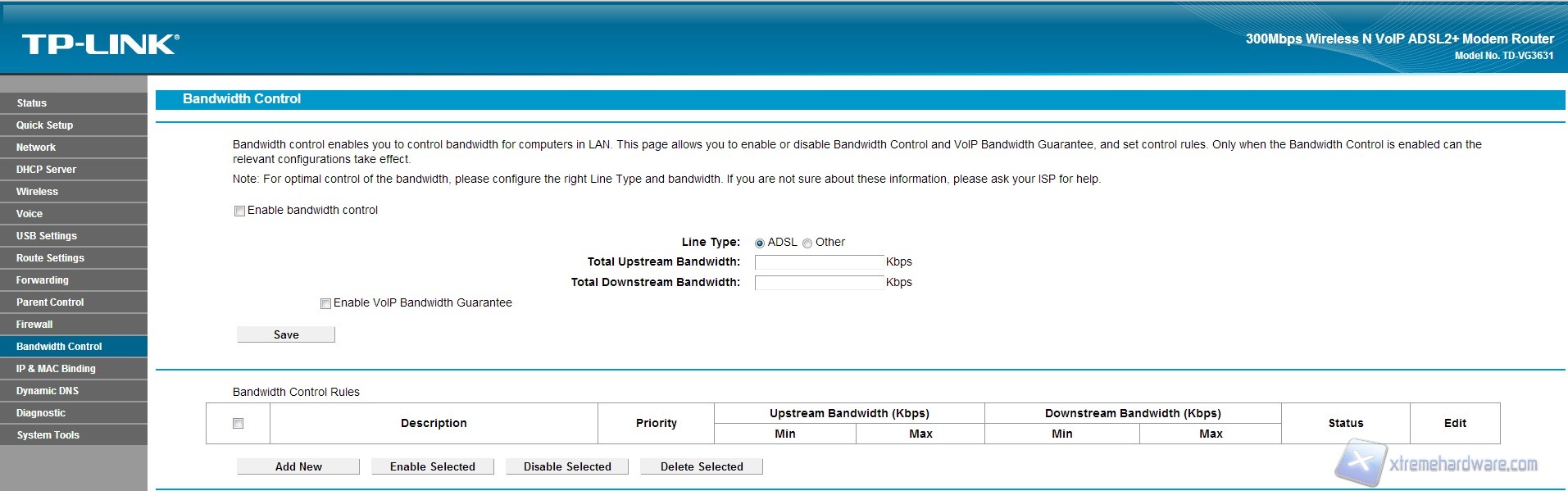The width and height of the screenshot is (1568, 491).
Task: Open System Tools menu
Action: coord(48,435)
